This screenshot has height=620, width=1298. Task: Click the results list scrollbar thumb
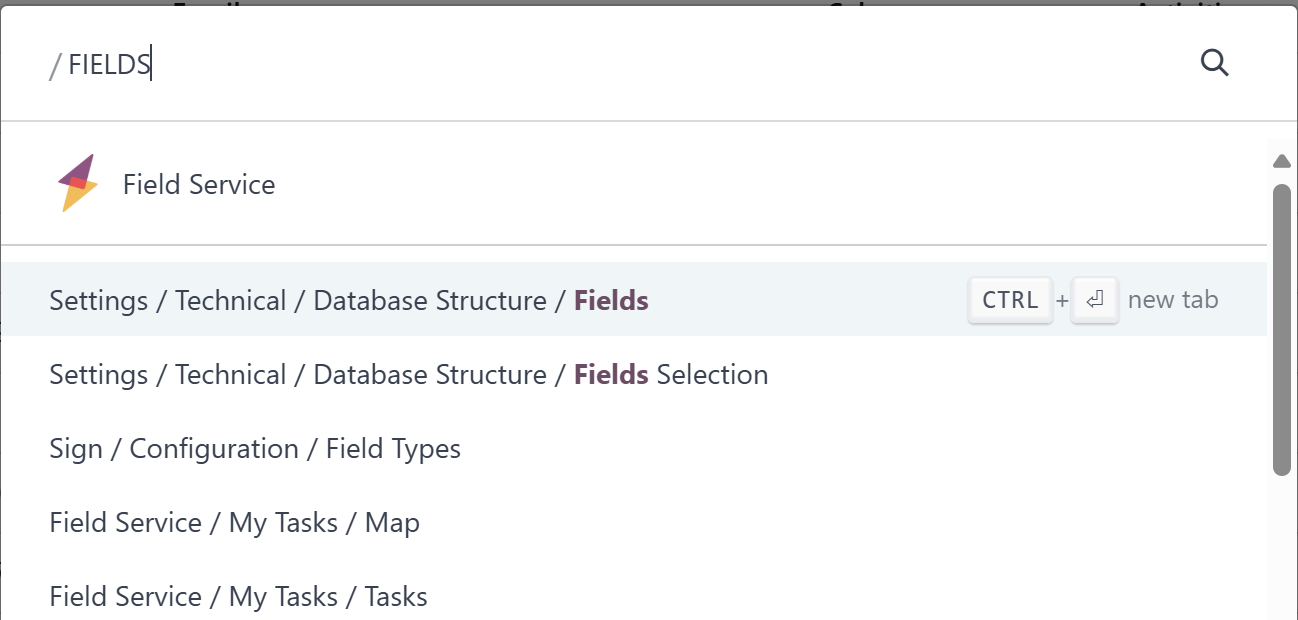(1281, 329)
